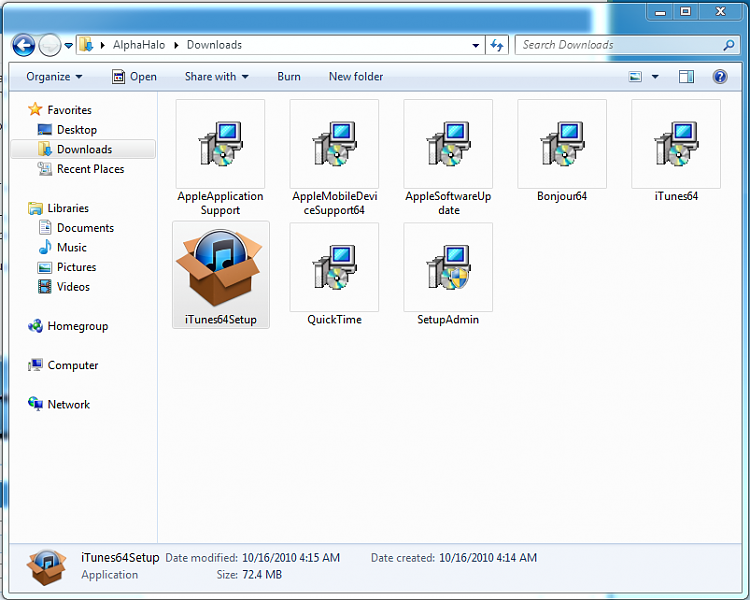The image size is (750, 600).
Task: Maximize the Explorer window
Action: pyautogui.click(x=685, y=11)
